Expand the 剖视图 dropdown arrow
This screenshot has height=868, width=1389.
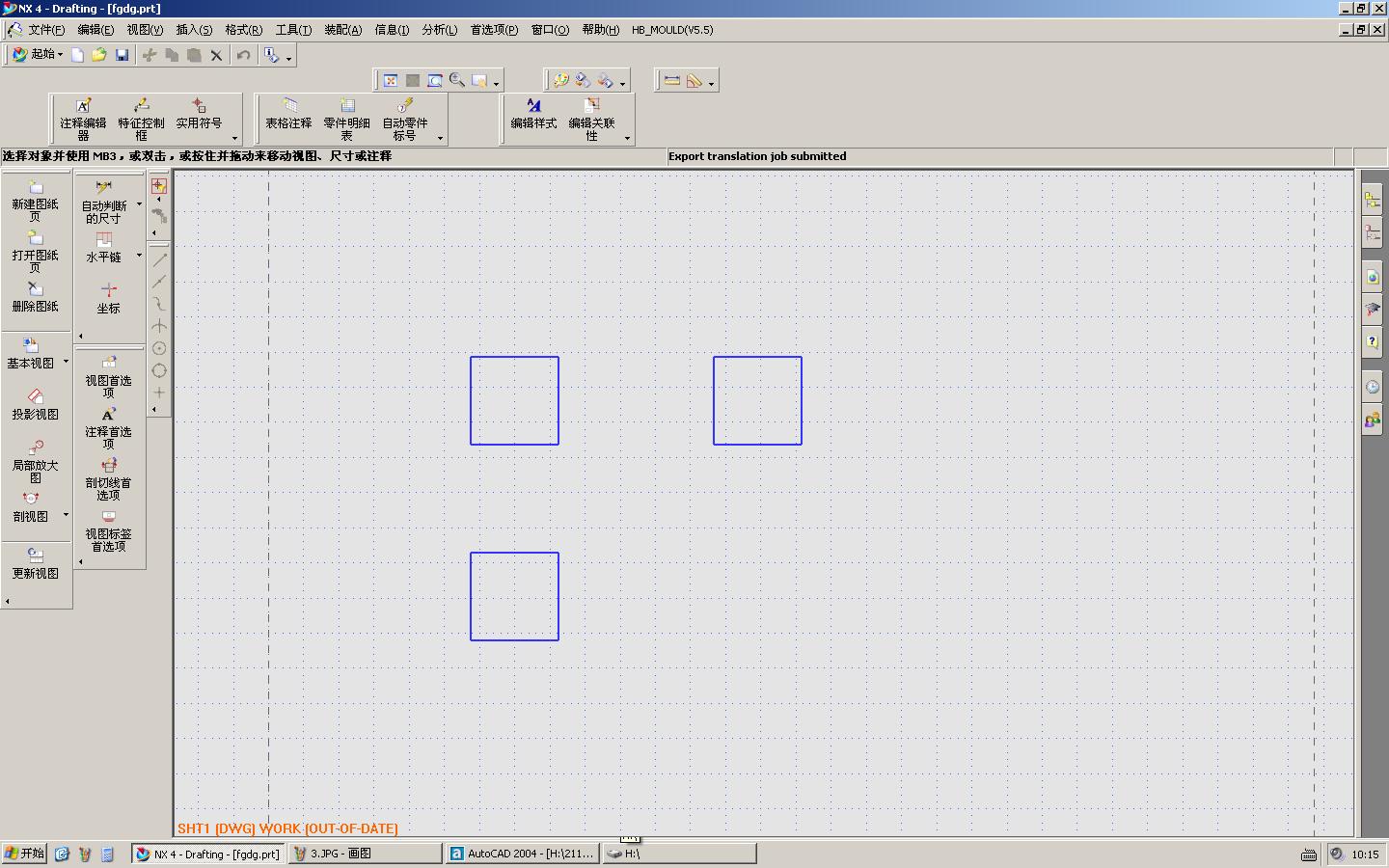coord(66,515)
